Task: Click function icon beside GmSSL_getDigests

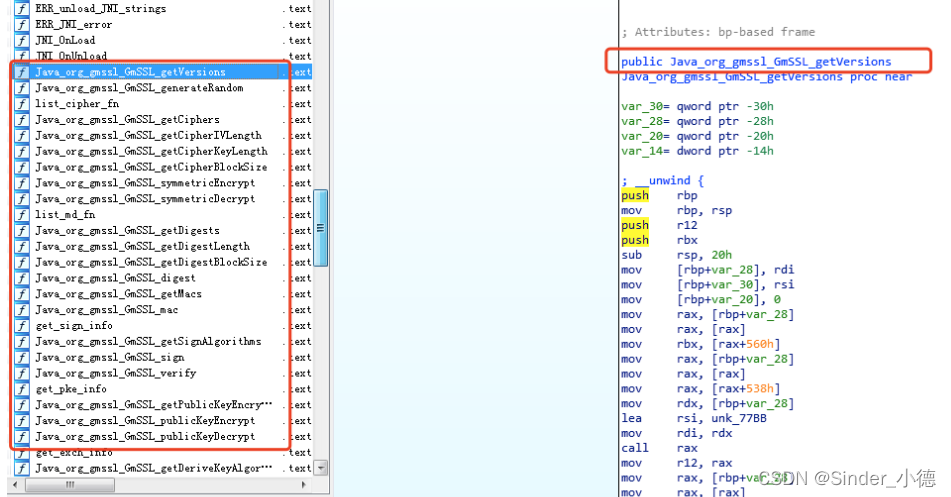Action: (x=22, y=231)
